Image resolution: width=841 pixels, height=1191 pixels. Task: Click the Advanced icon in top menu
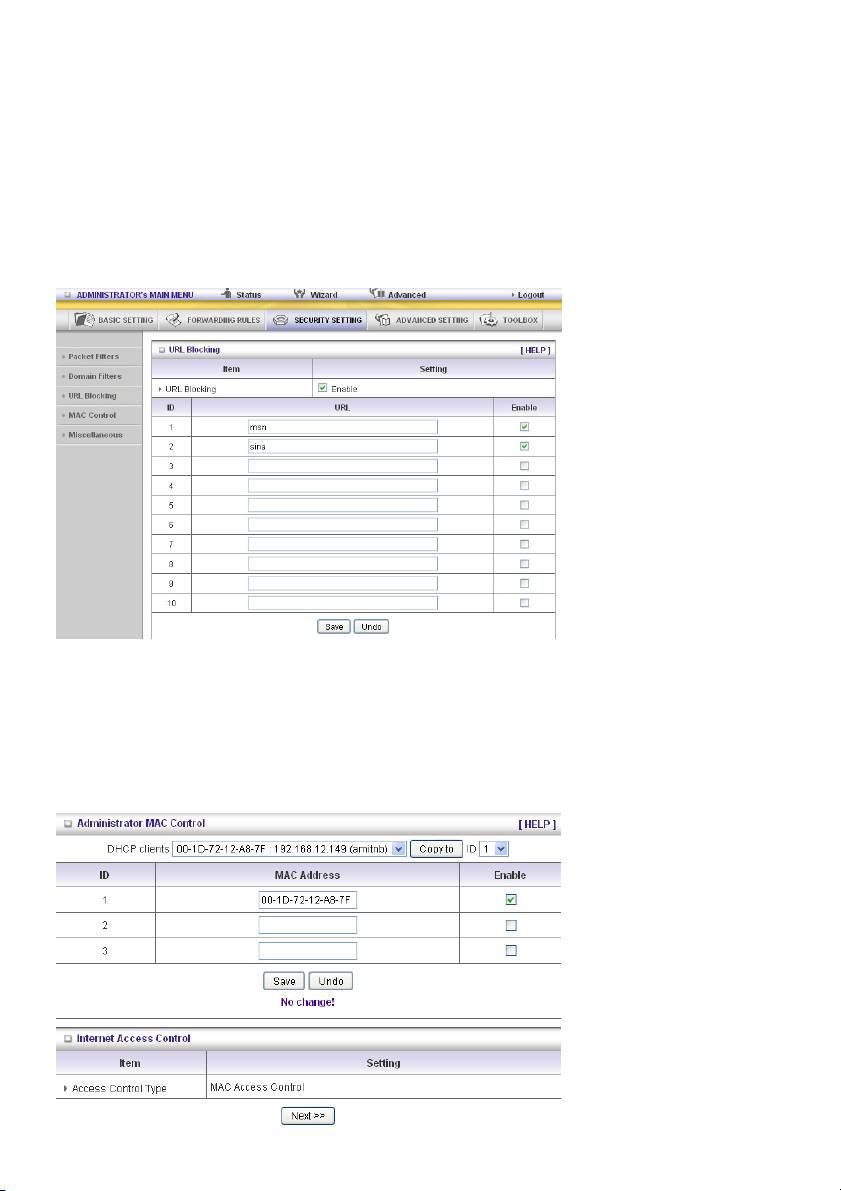[x=377, y=295]
